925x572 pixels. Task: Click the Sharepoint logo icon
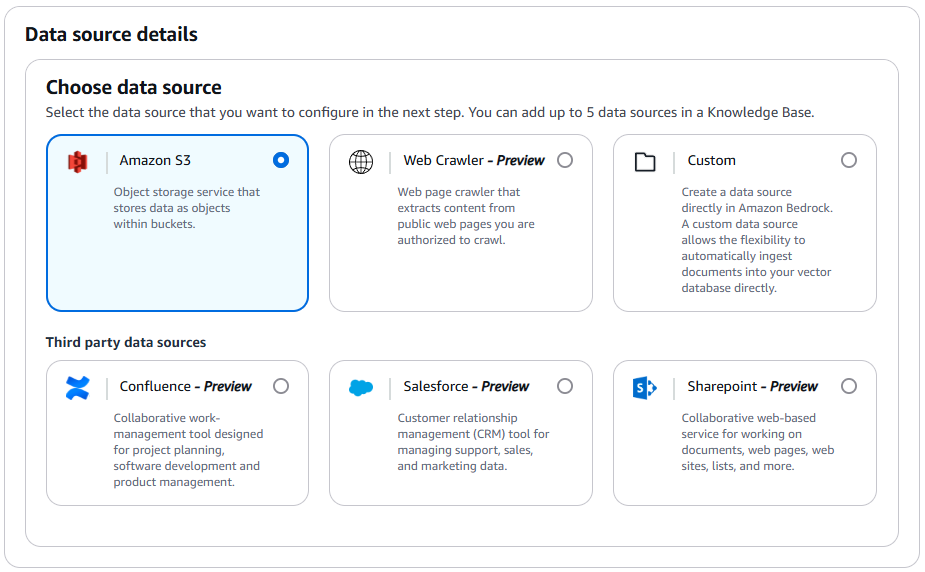(x=645, y=388)
